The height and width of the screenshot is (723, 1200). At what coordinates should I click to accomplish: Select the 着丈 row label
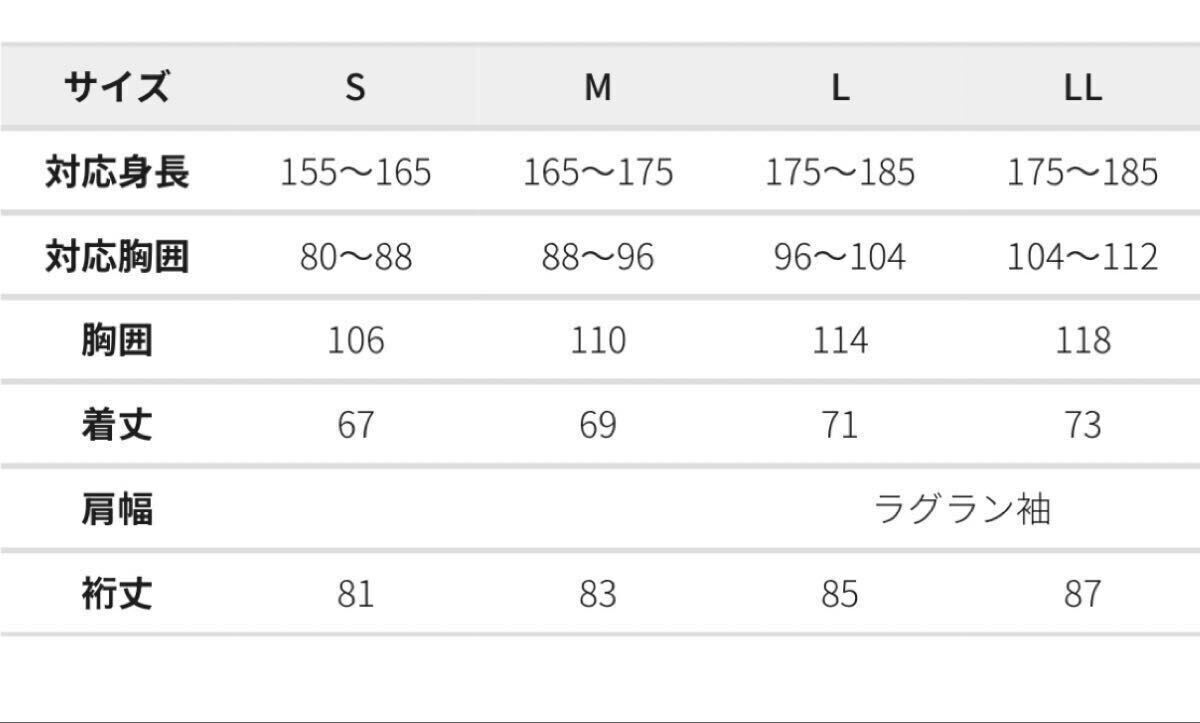[x=117, y=425]
